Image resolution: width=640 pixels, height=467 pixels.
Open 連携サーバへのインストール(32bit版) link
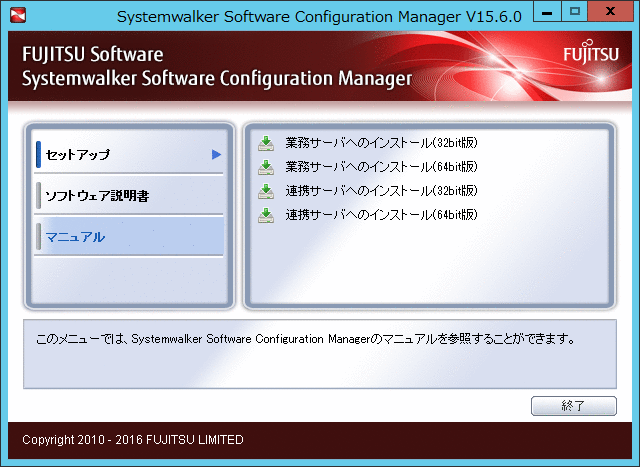[381, 191]
